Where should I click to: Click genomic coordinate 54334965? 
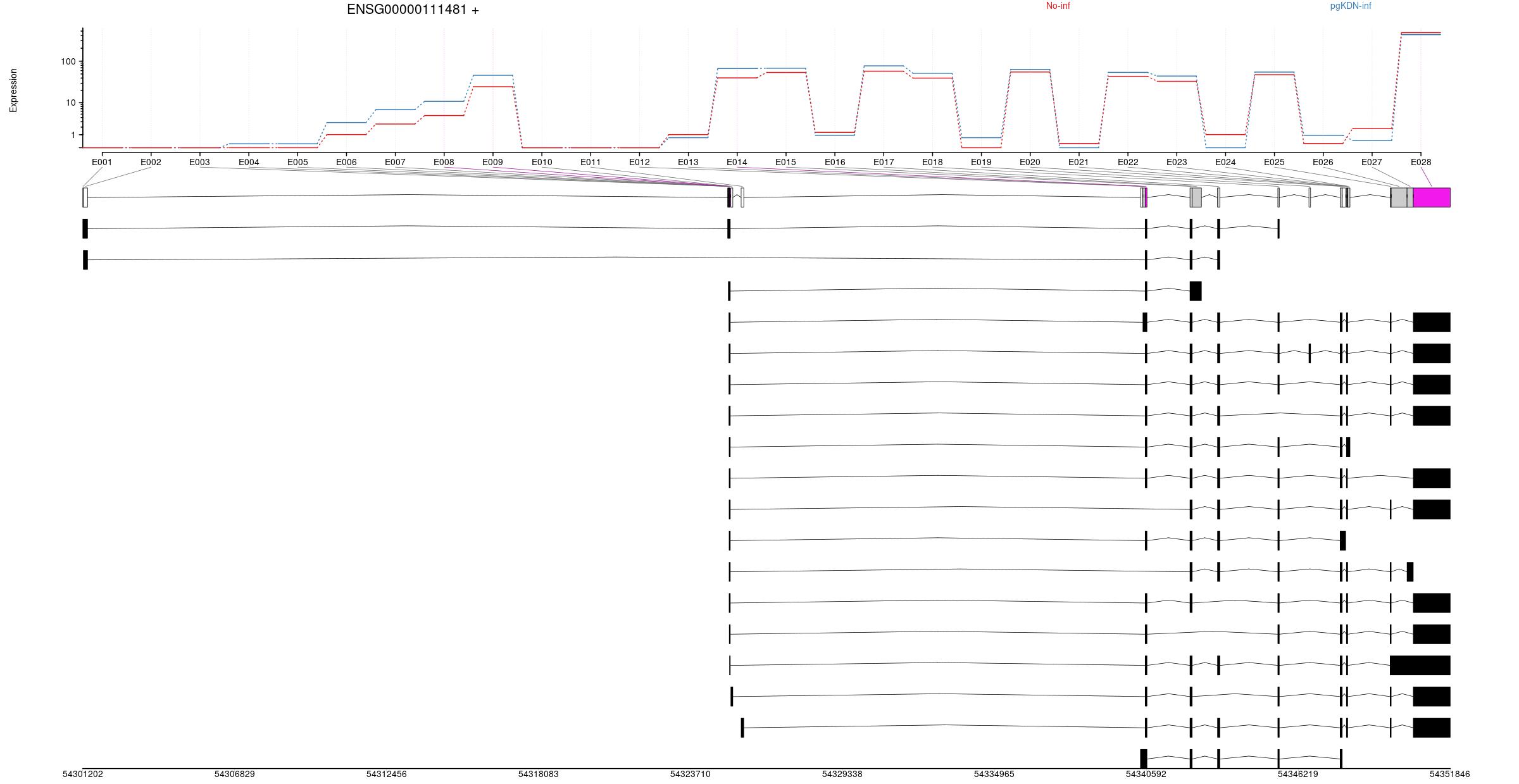coord(994,774)
